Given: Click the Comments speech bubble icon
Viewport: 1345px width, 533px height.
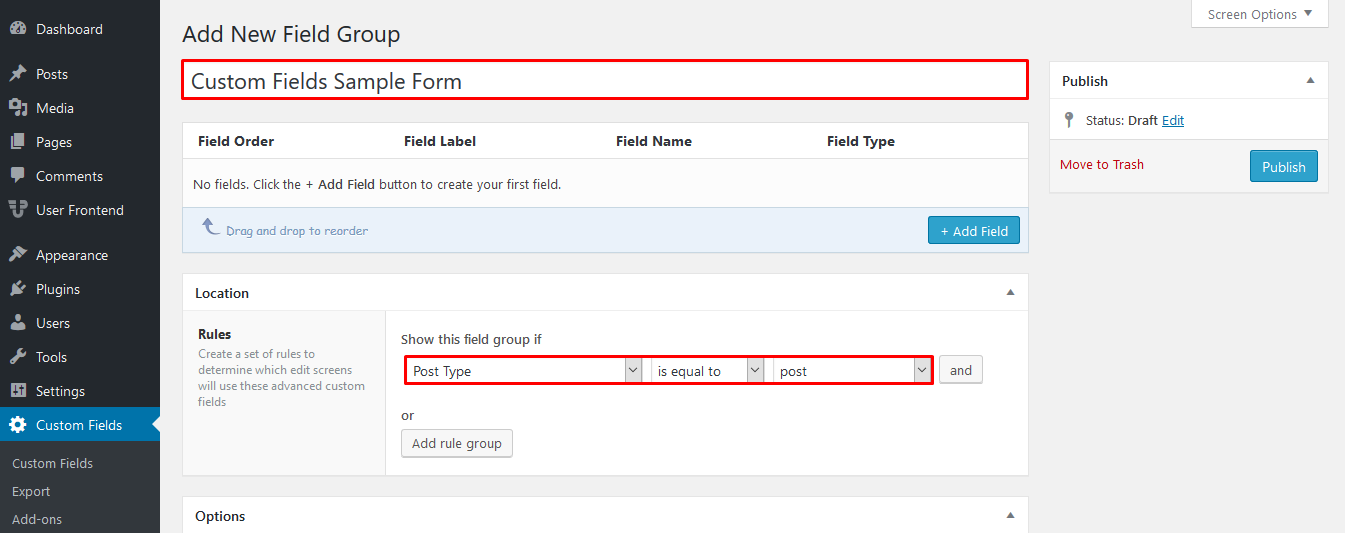Looking at the screenshot, I should (x=17, y=176).
